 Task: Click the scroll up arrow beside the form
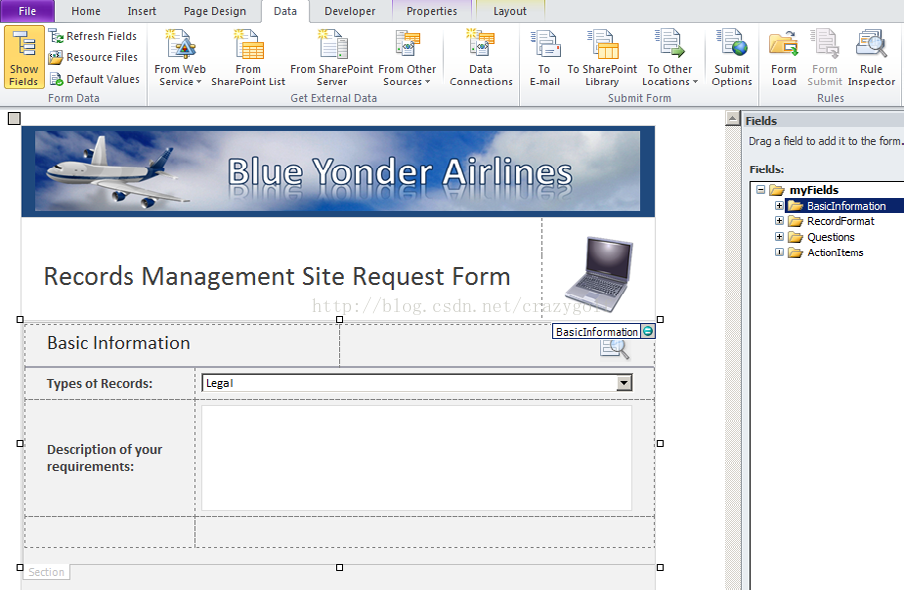click(732, 118)
